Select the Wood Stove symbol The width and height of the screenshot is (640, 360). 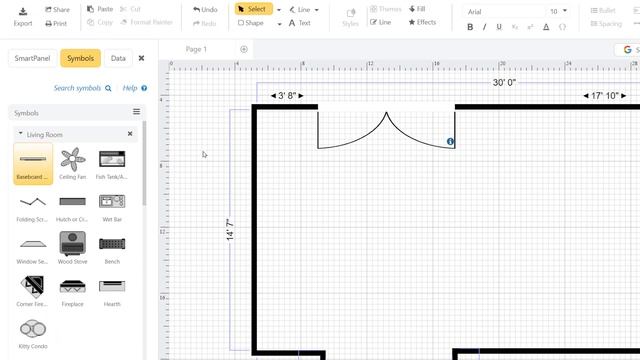(x=72, y=248)
